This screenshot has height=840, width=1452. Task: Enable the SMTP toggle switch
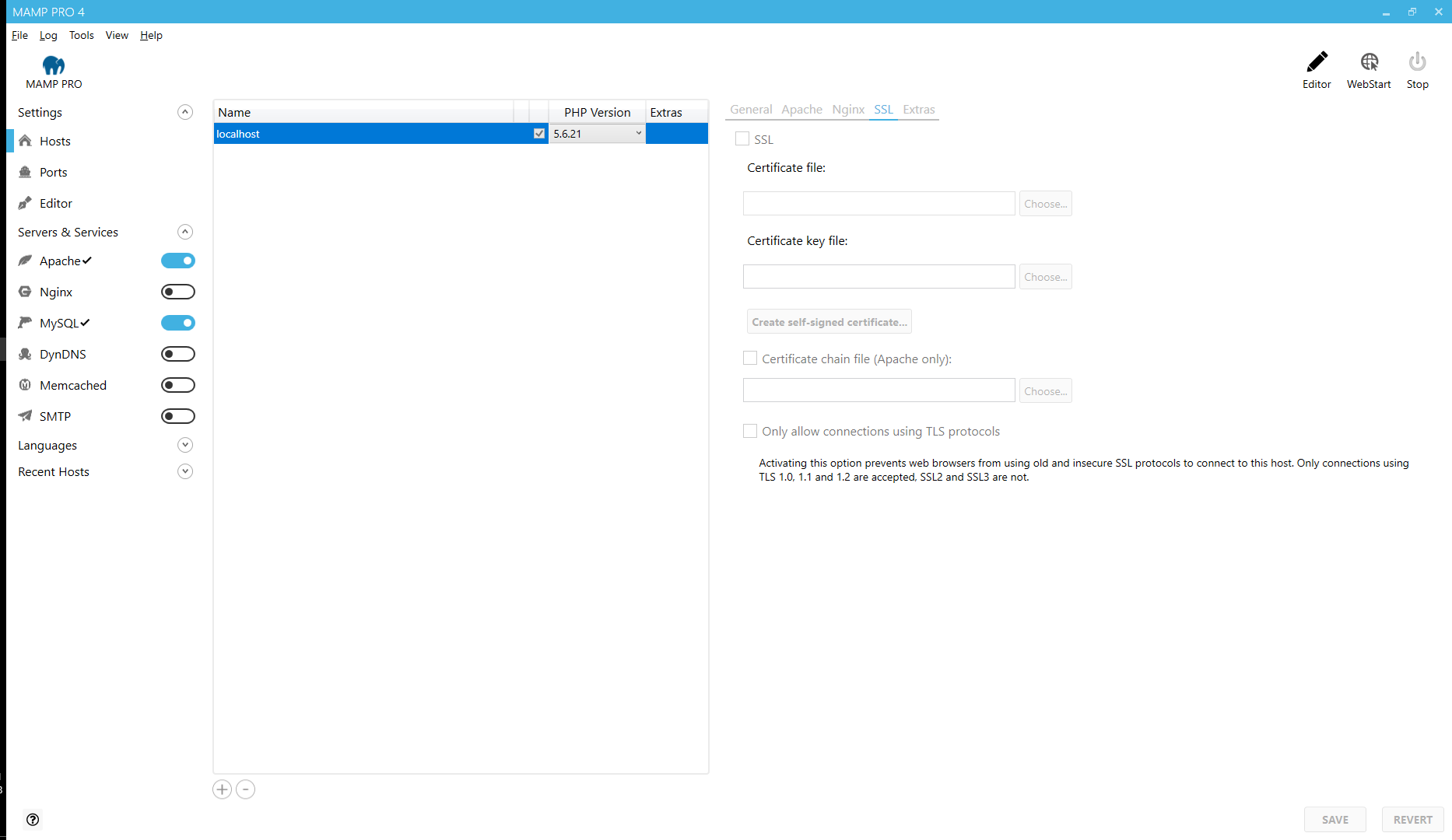point(178,416)
